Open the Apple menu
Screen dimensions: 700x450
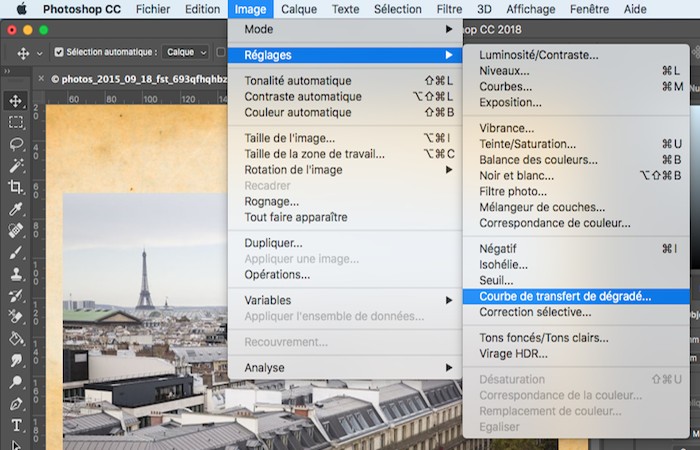tap(21, 9)
